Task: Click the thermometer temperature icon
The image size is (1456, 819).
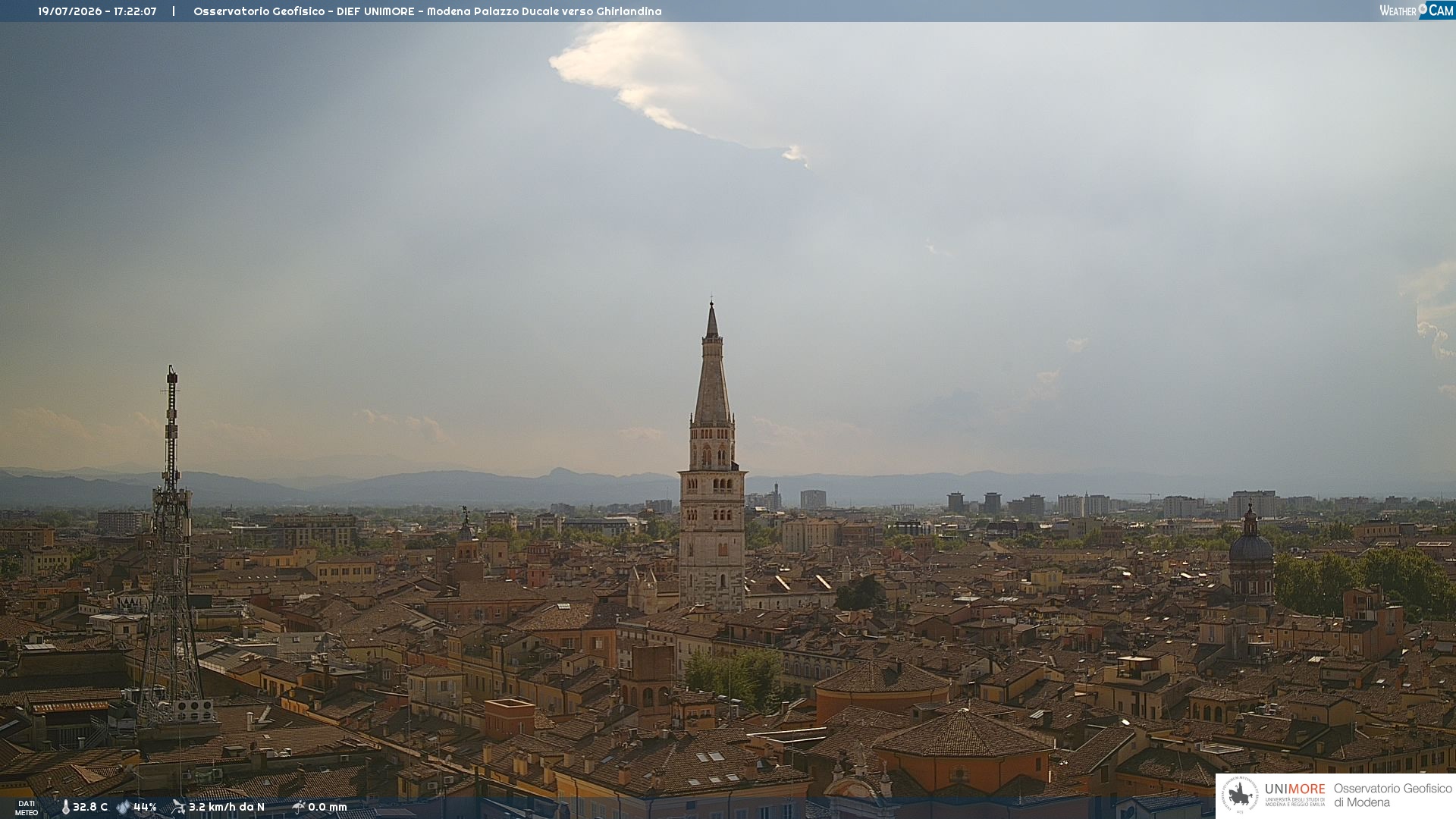Action: [x=65, y=808]
